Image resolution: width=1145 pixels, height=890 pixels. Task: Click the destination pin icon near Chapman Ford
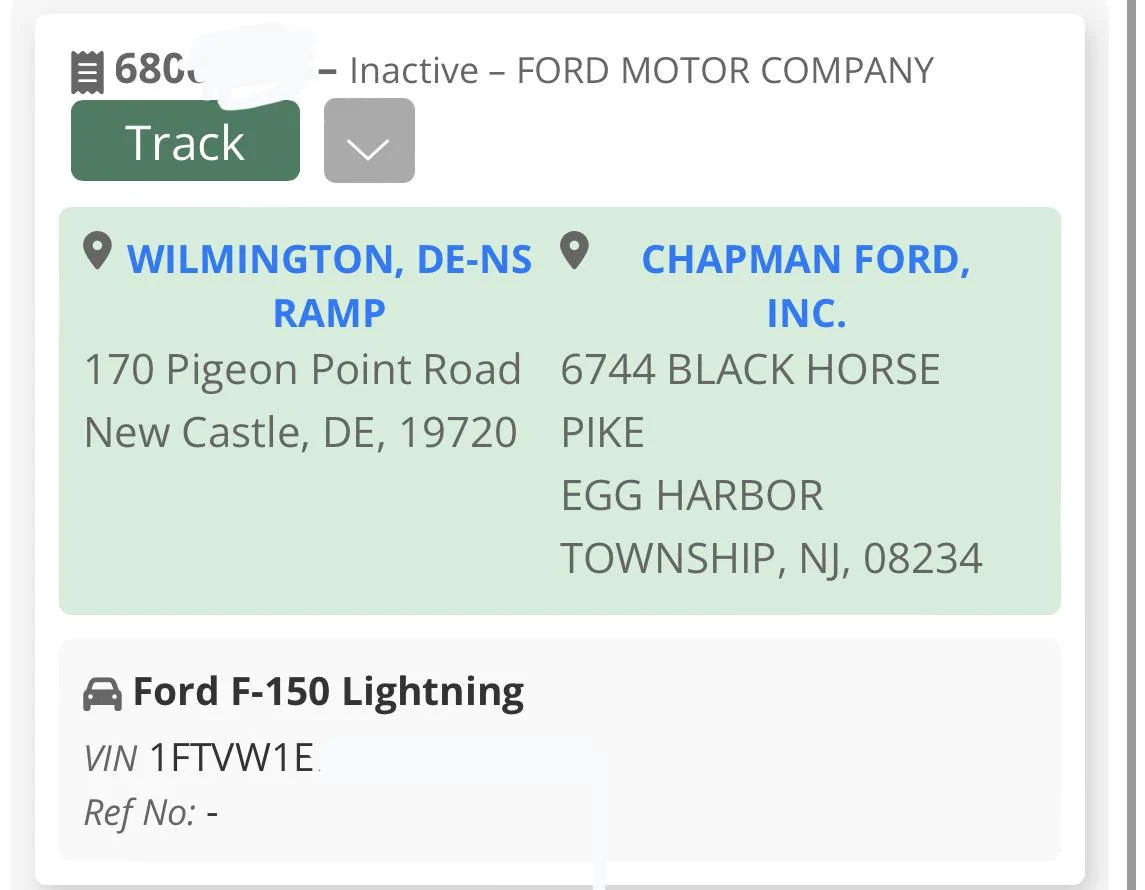click(x=574, y=251)
